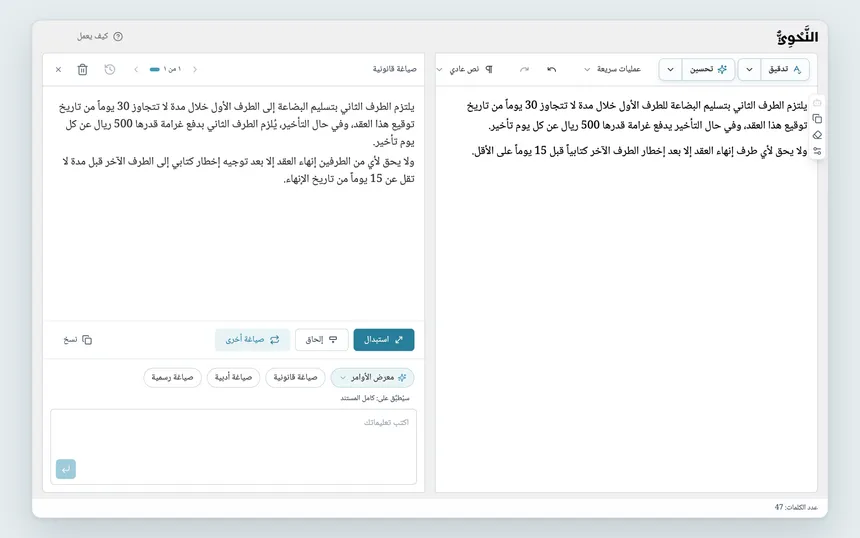Image resolution: width=860 pixels, height=538 pixels.
Task: Click the undo arrow in editor toolbar
Action: pos(552,69)
